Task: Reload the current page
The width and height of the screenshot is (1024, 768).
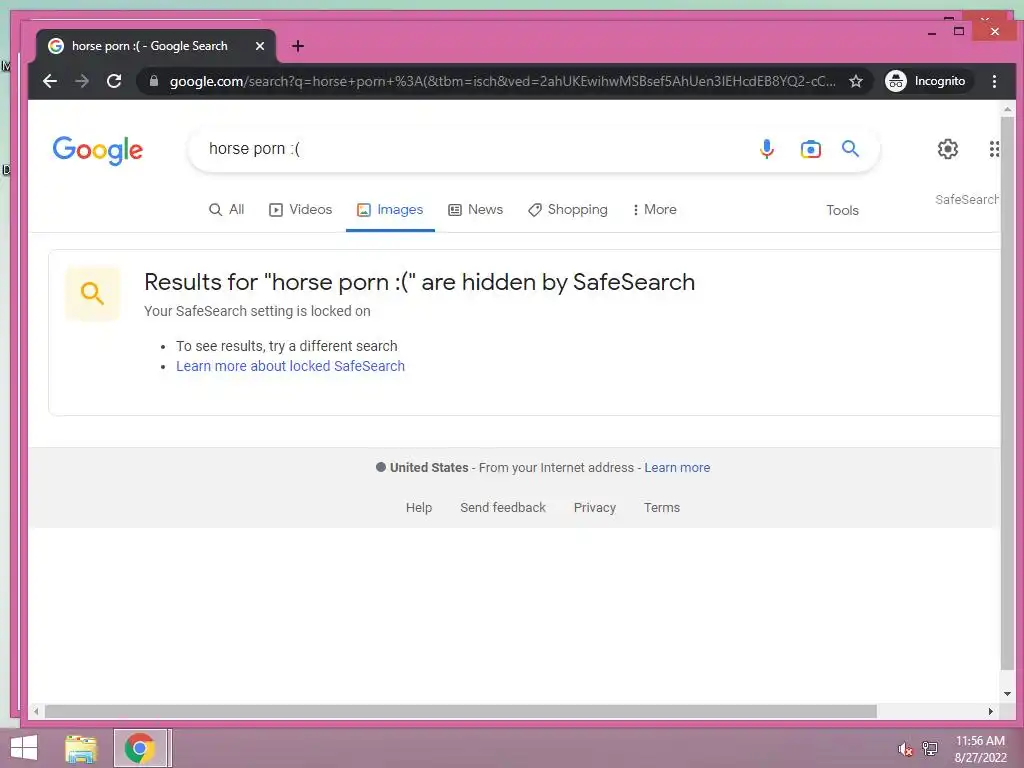Action: [114, 81]
